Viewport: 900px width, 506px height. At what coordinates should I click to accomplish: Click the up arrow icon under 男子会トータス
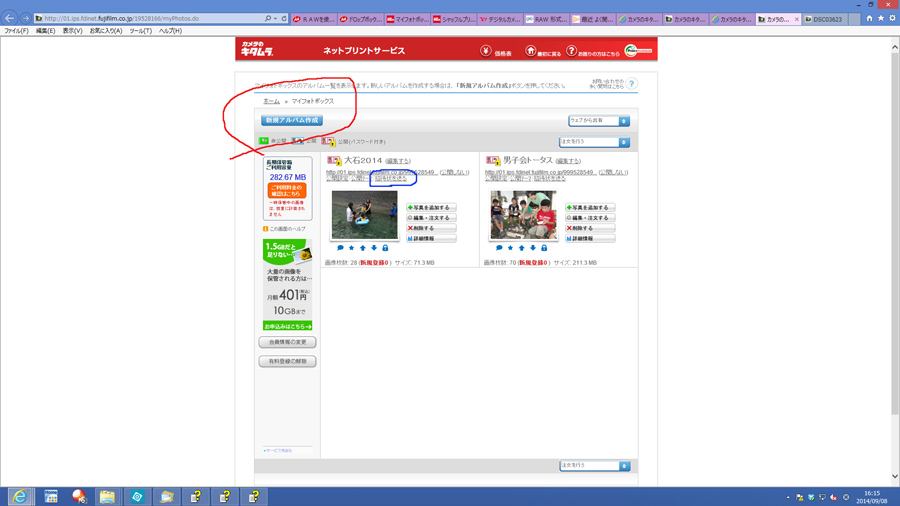coord(521,248)
